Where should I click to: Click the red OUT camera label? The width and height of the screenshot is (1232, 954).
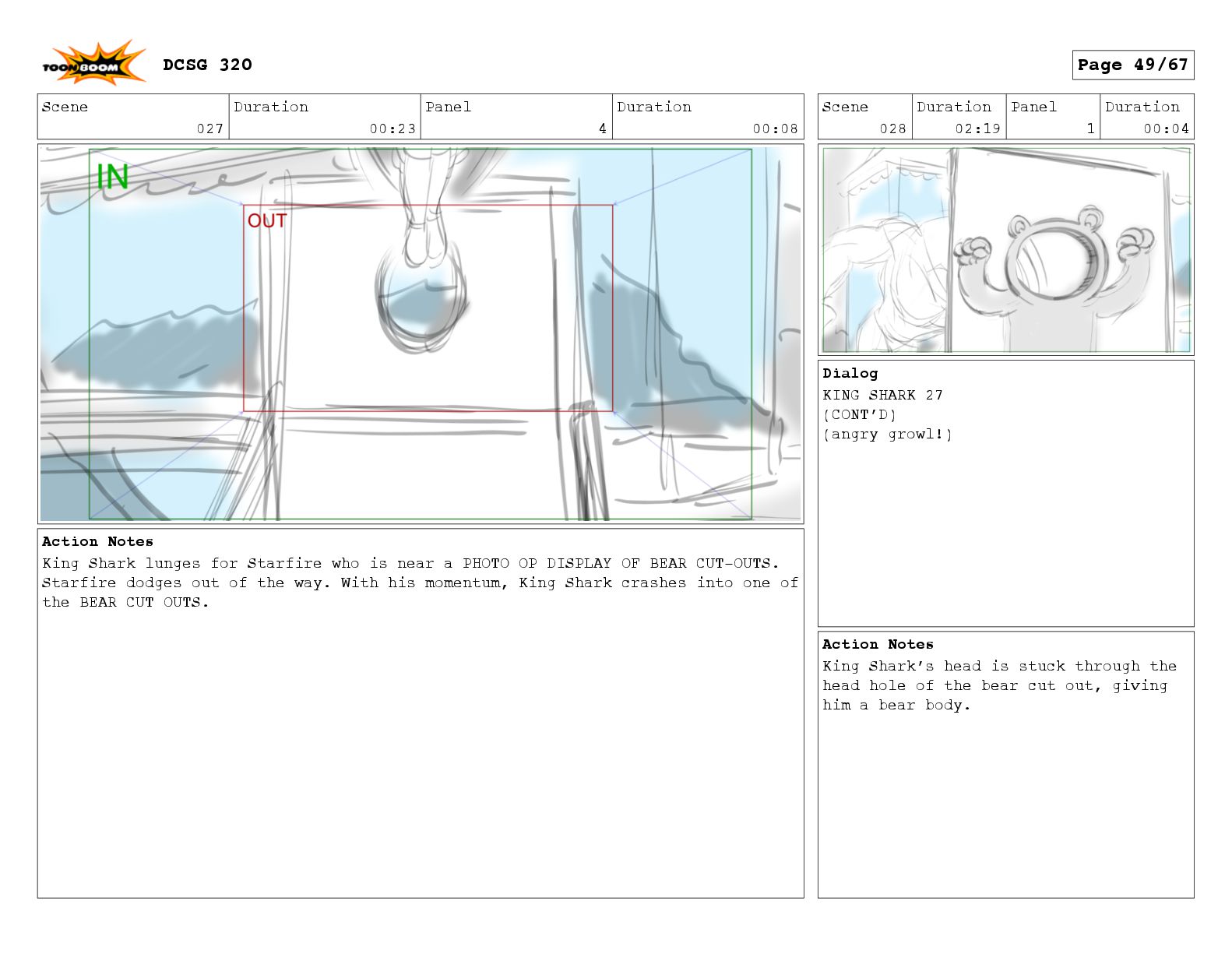coord(267,221)
